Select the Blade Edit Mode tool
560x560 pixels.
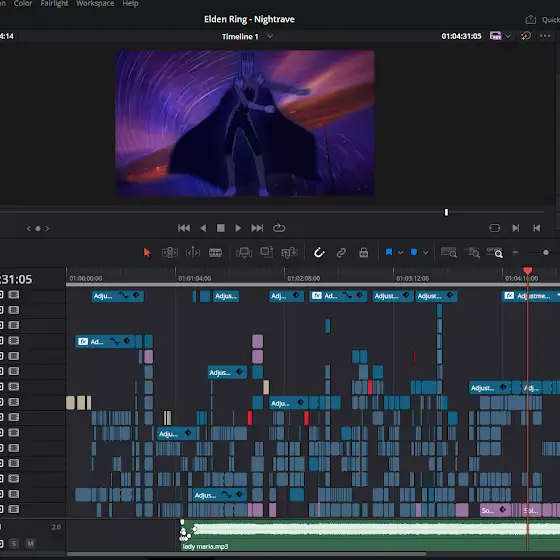(x=215, y=253)
